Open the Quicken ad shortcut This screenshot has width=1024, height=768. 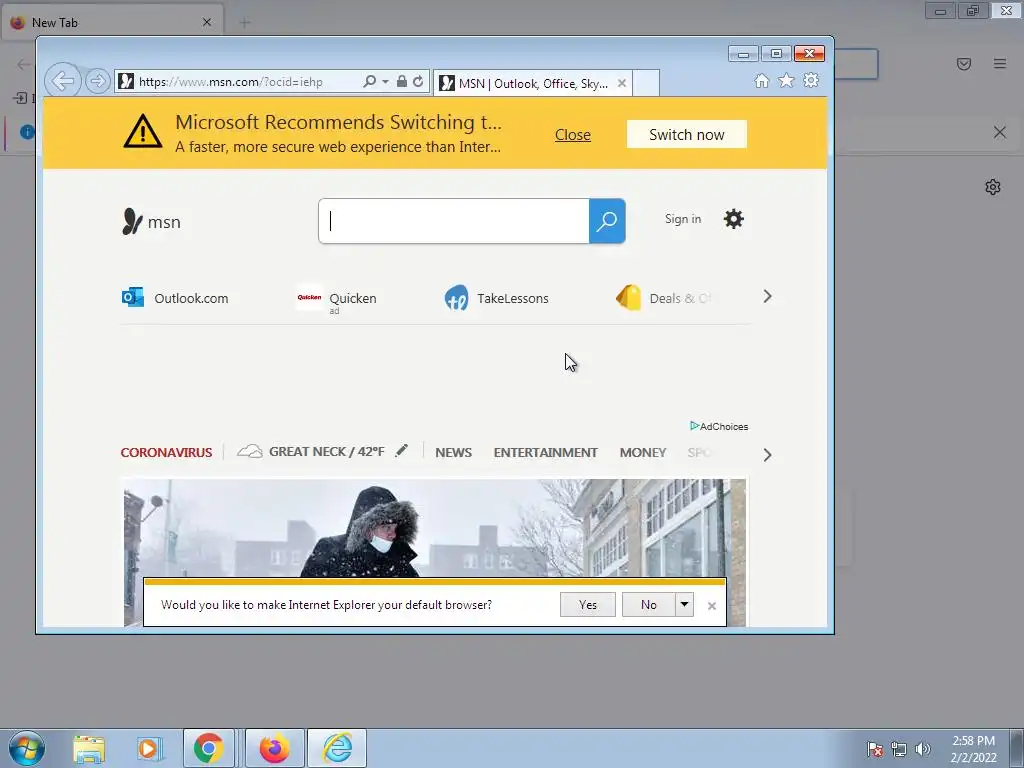pyautogui.click(x=336, y=300)
